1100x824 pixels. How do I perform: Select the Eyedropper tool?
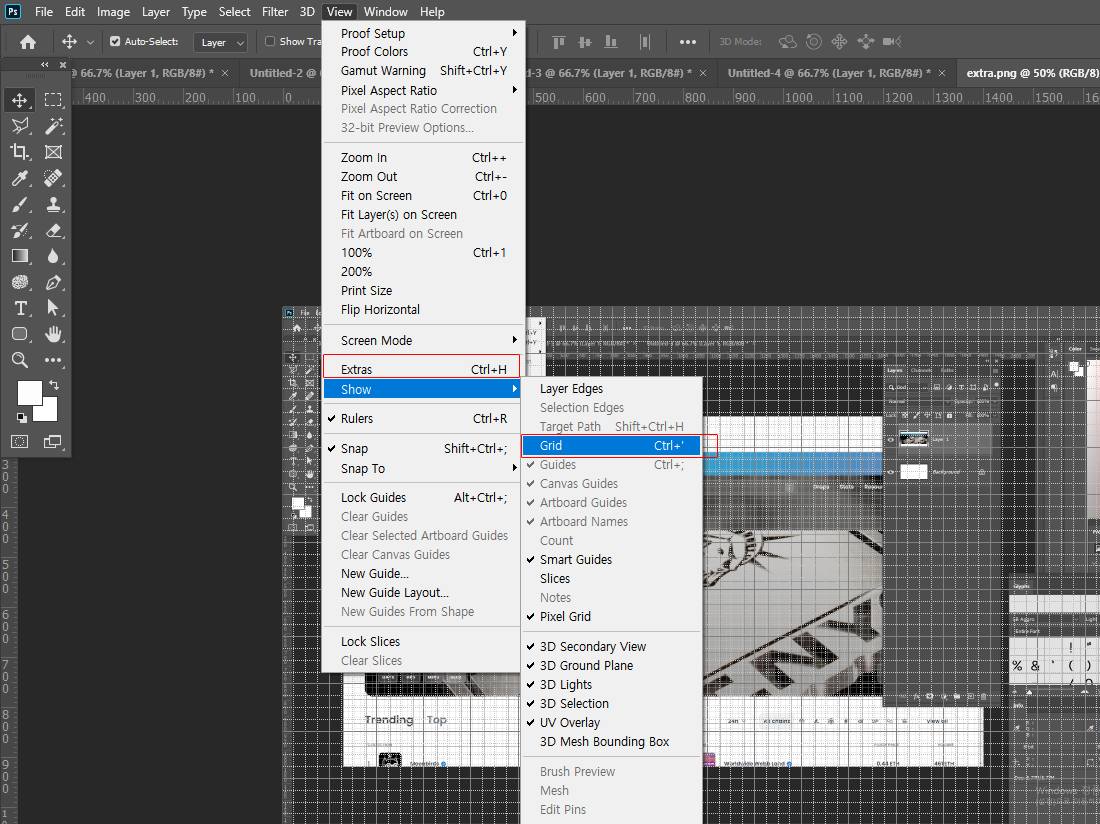pos(20,178)
